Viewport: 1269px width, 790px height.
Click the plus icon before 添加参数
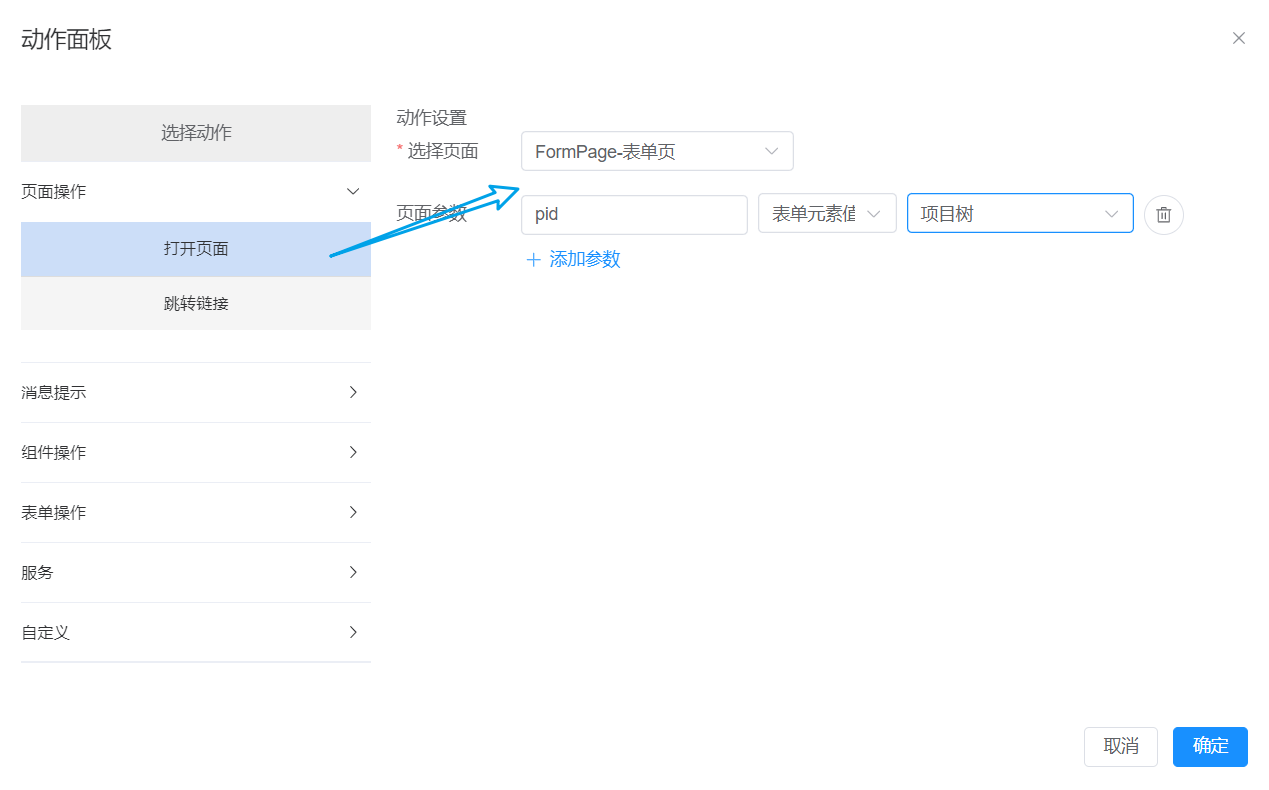(533, 260)
